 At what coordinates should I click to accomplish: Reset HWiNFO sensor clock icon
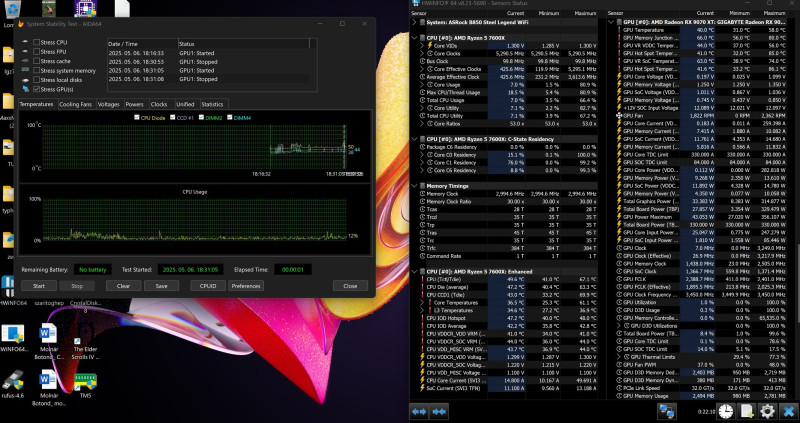(726, 411)
